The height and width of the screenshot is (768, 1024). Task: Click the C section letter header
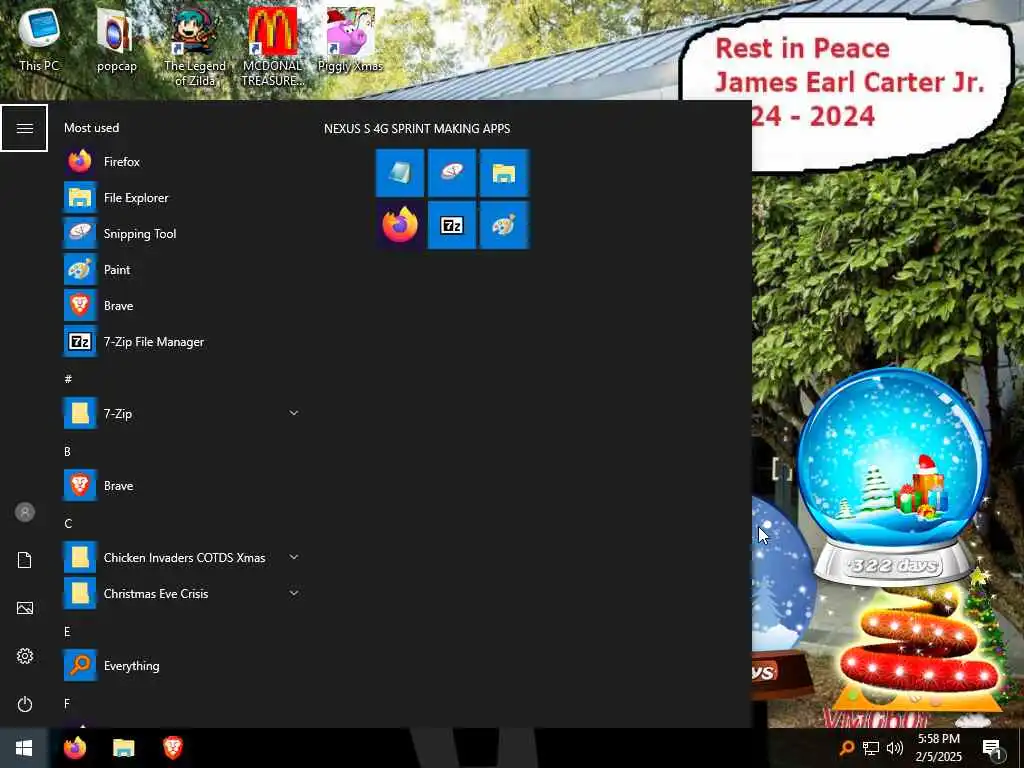pyautogui.click(x=68, y=523)
